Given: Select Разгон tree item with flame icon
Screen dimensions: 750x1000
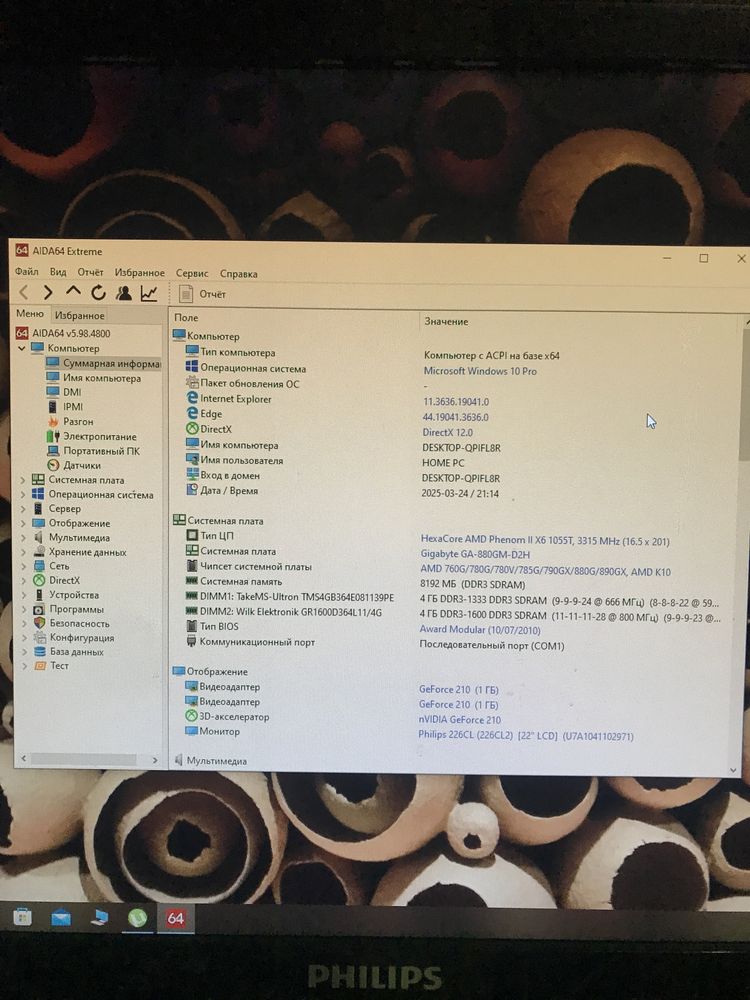Looking at the screenshot, I should pyautogui.click(x=70, y=421).
